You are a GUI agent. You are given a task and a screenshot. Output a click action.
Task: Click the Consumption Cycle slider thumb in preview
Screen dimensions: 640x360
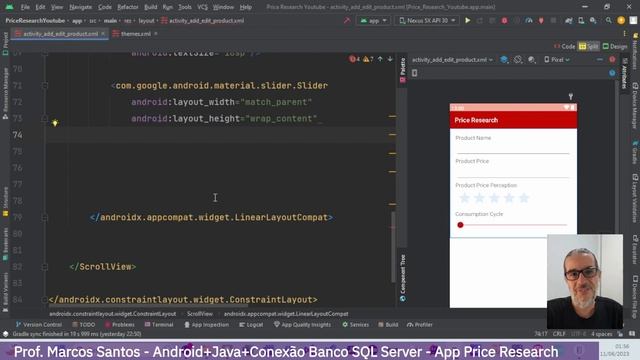tap(460, 225)
